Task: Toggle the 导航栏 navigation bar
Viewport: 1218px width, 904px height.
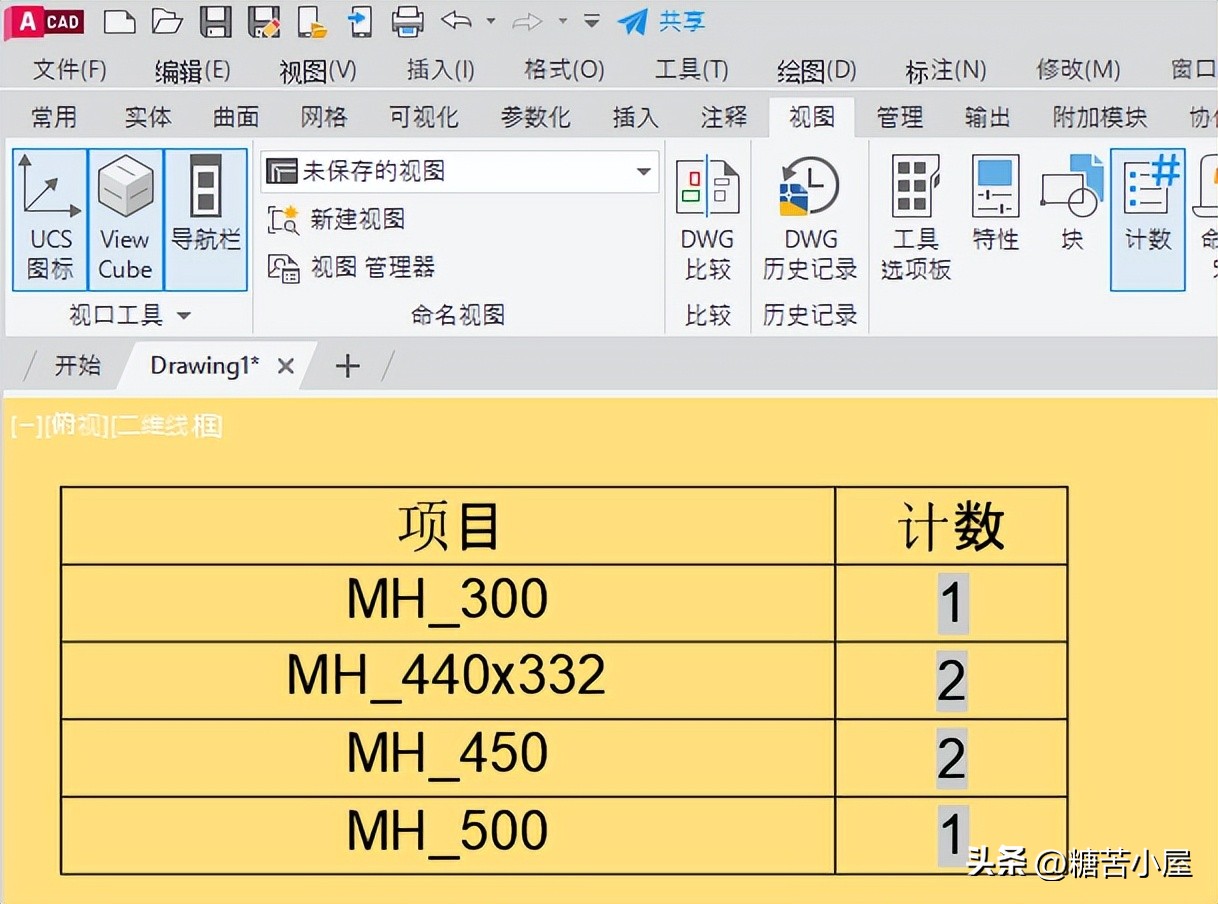Action: point(203,218)
